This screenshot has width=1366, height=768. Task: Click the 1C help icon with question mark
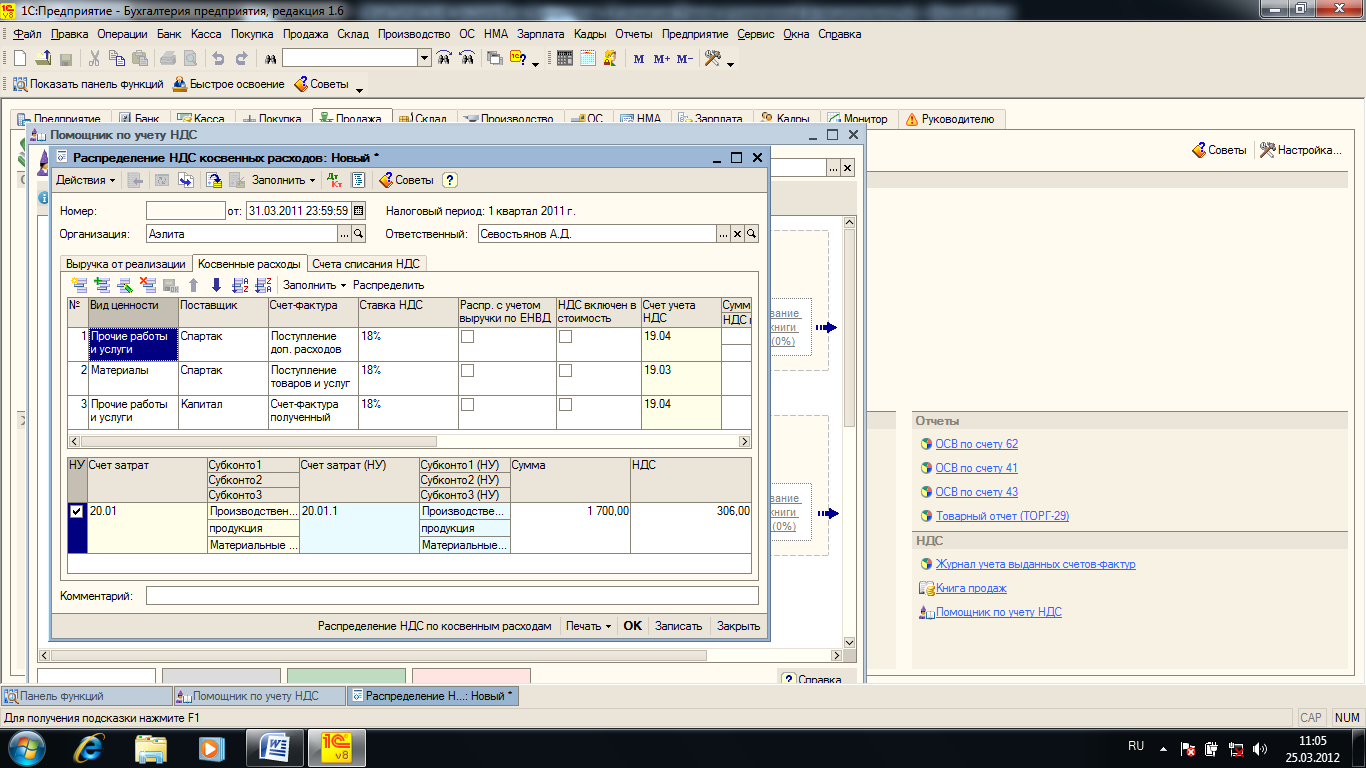click(517, 59)
